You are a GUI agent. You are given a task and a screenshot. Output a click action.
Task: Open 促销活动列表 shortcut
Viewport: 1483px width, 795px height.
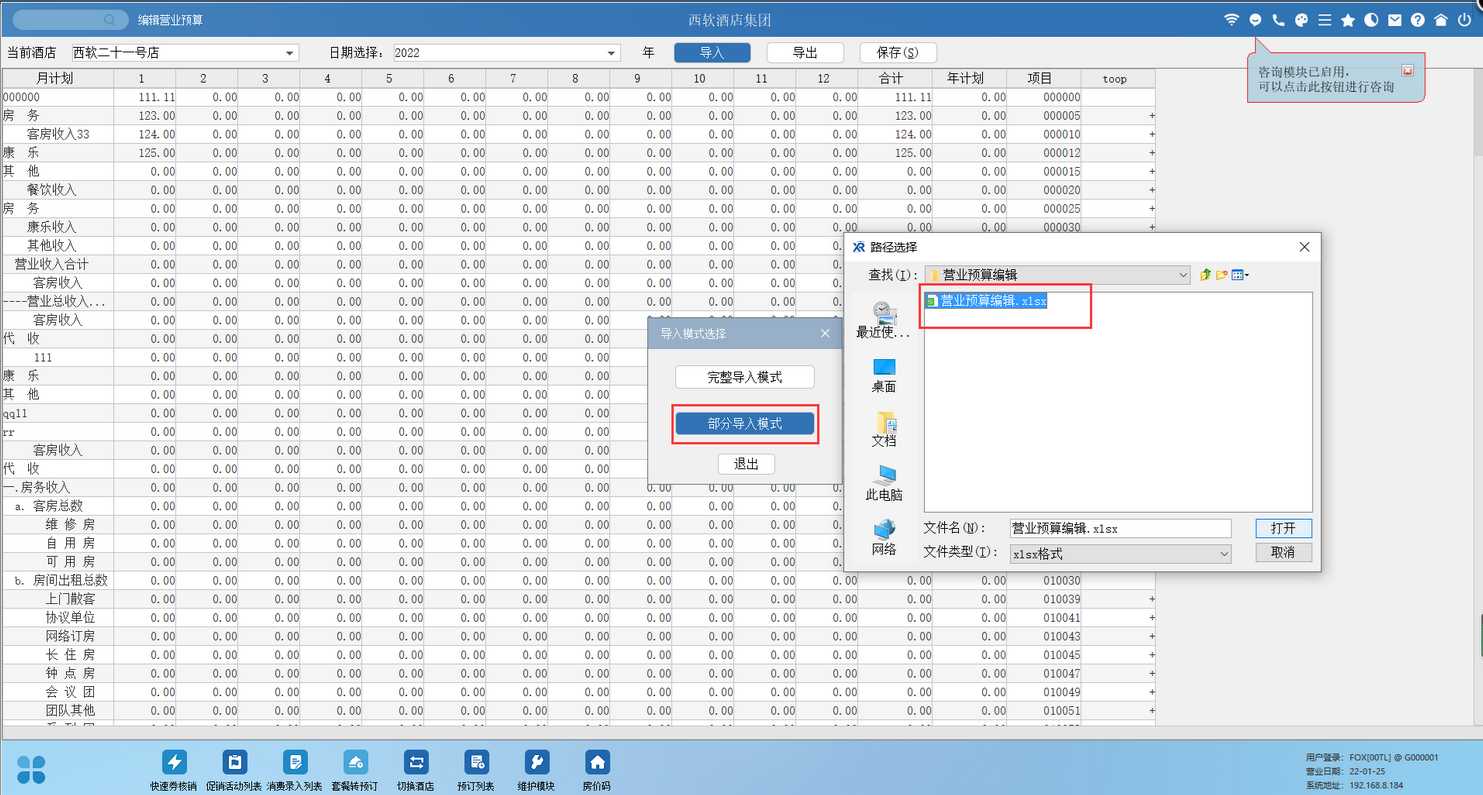(x=234, y=762)
